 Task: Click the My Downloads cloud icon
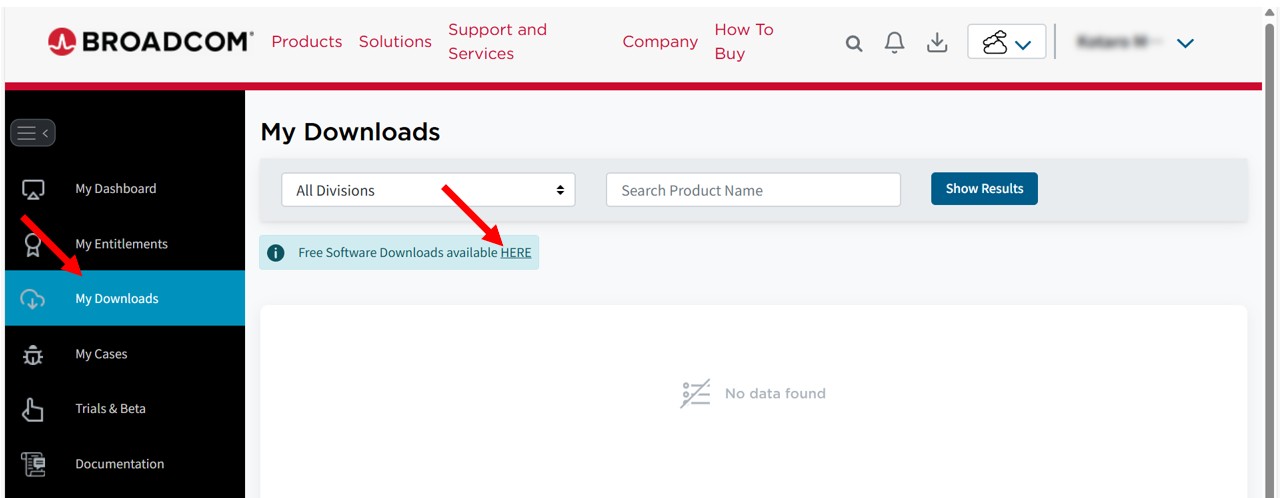[33, 299]
